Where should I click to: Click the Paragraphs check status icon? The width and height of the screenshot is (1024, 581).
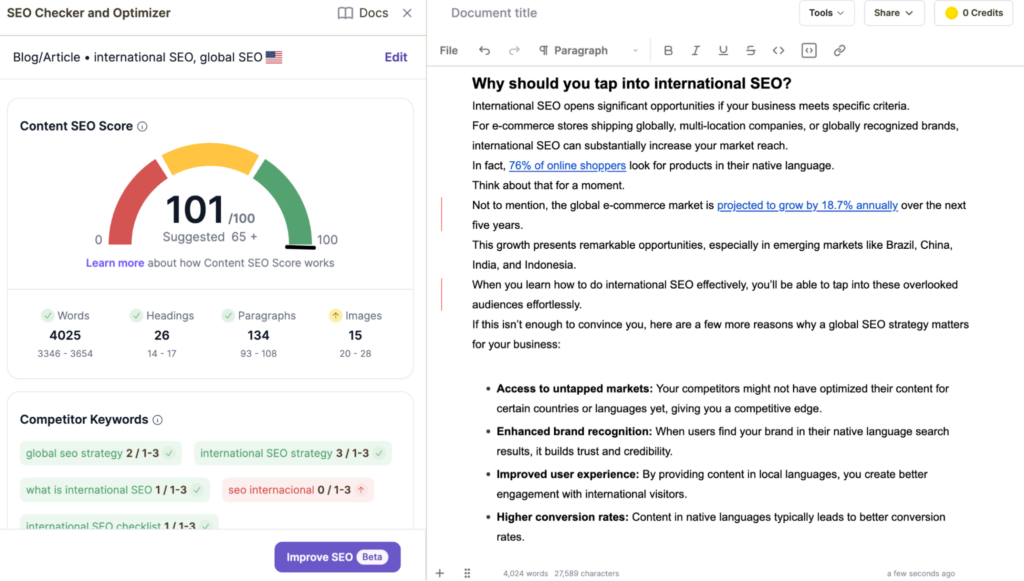tap(227, 316)
